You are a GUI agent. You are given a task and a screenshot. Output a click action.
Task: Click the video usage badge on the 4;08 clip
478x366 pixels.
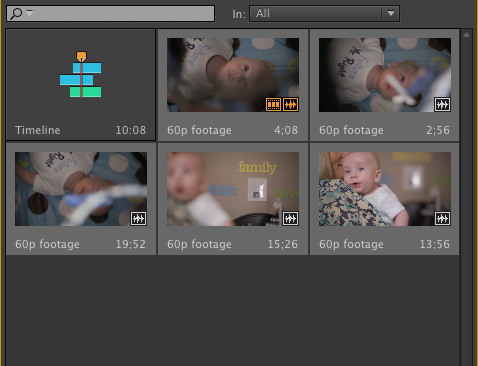tap(273, 105)
